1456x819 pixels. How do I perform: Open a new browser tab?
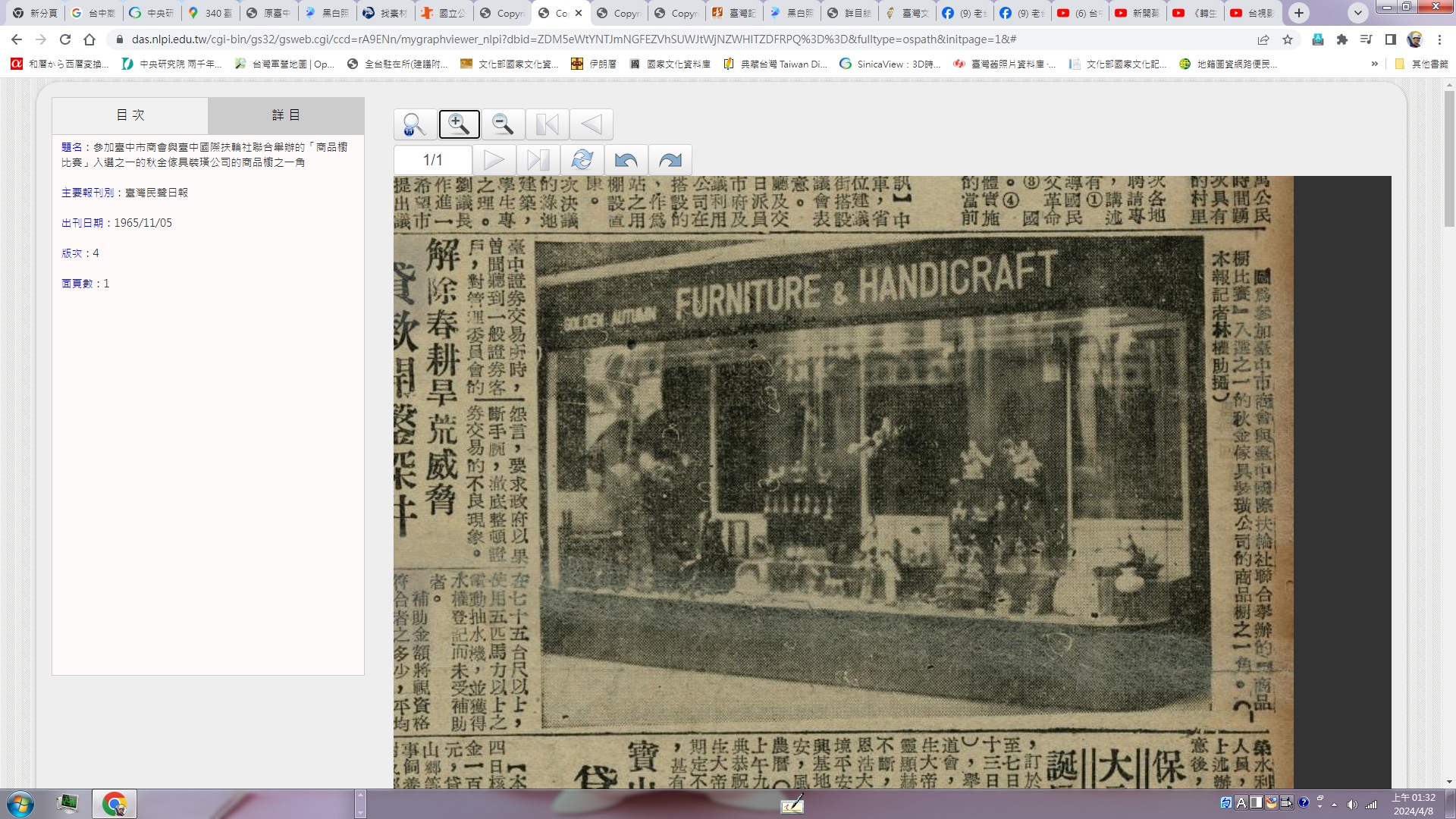(1299, 13)
